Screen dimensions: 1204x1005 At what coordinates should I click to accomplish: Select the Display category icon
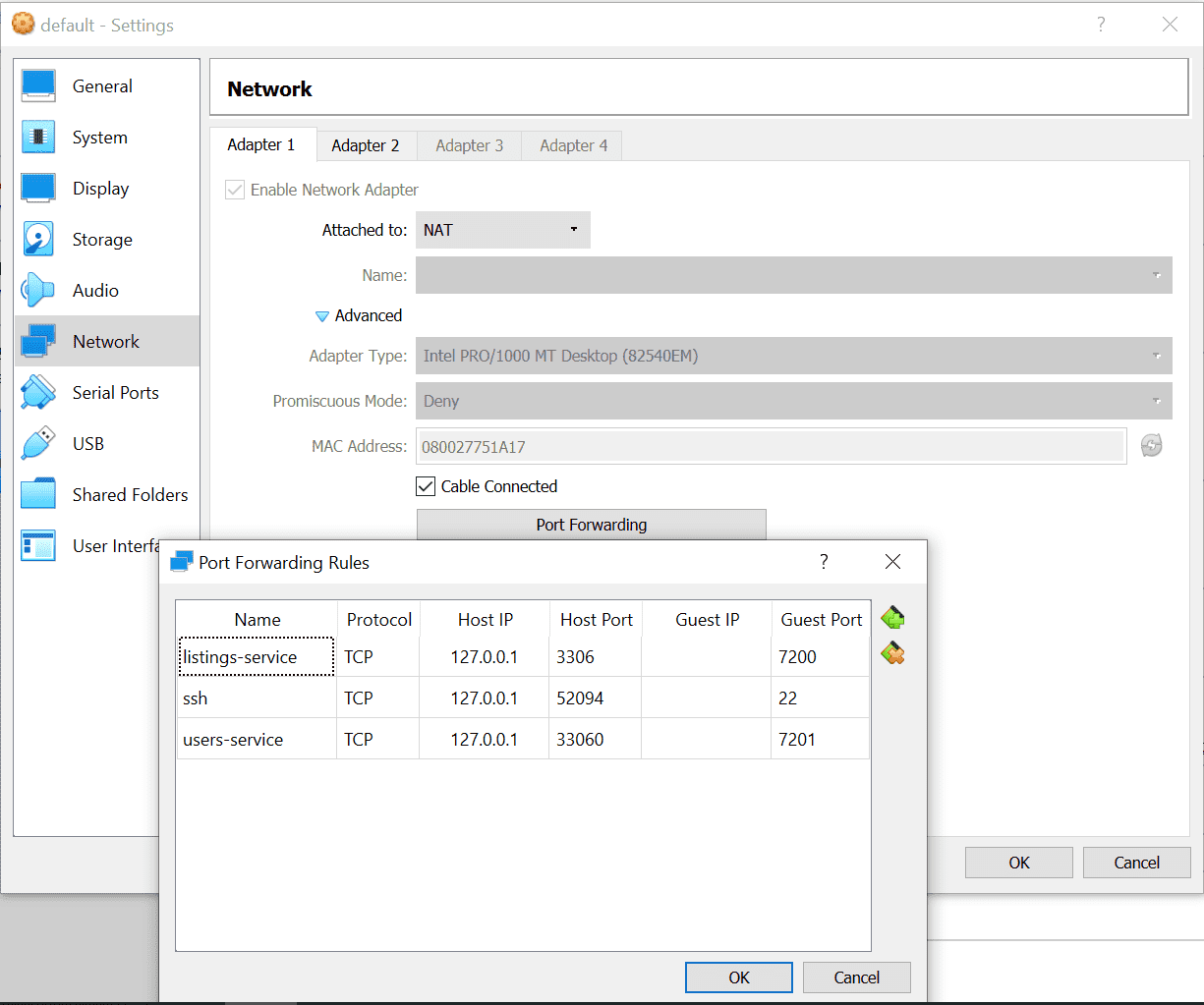point(39,189)
